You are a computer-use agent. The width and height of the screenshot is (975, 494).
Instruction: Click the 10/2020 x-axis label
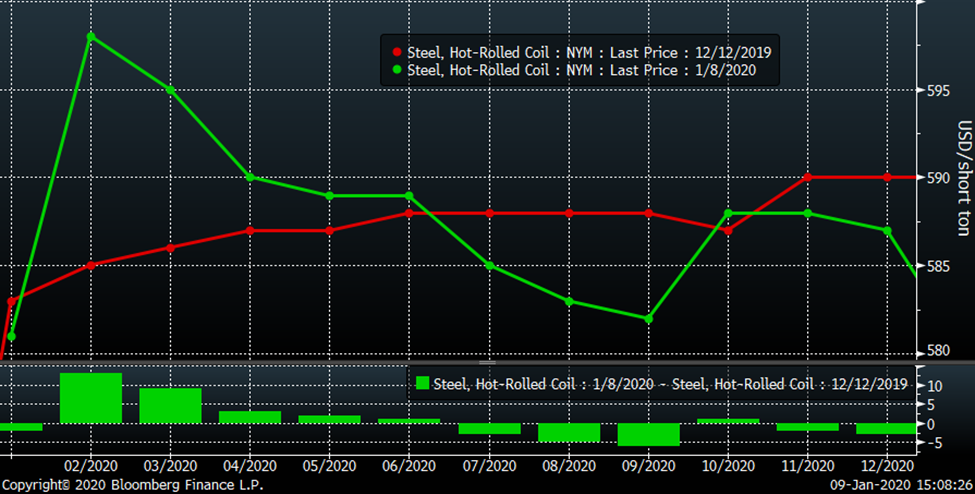[x=727, y=465]
